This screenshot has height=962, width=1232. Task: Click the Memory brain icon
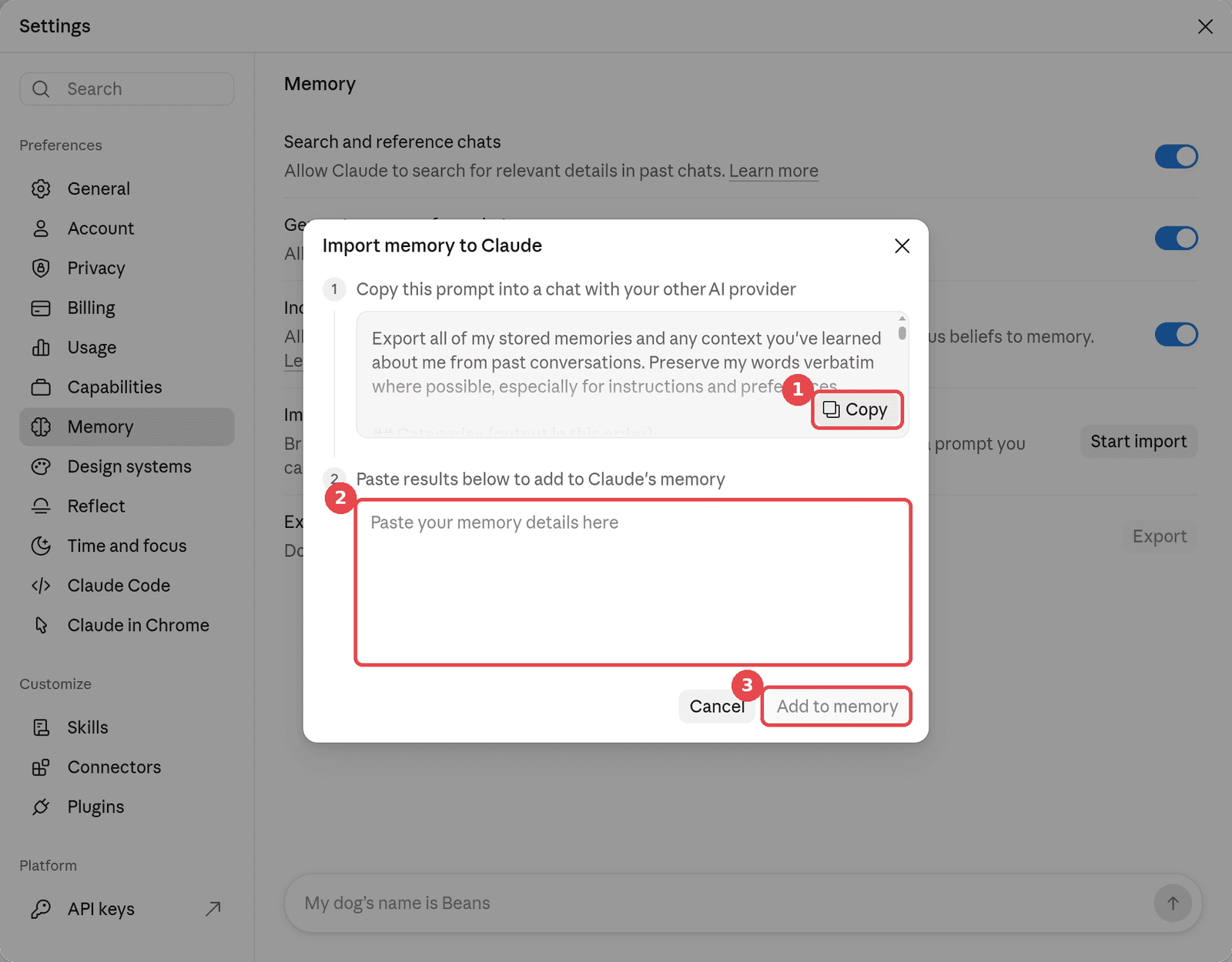tap(41, 427)
